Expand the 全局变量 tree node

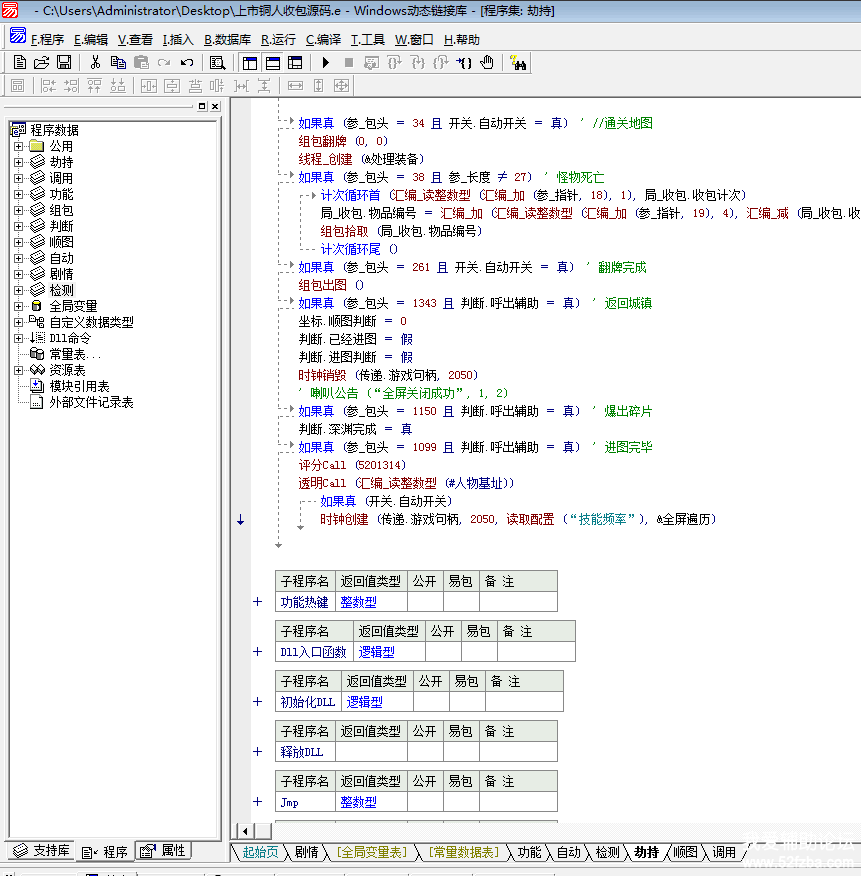pos(18,306)
